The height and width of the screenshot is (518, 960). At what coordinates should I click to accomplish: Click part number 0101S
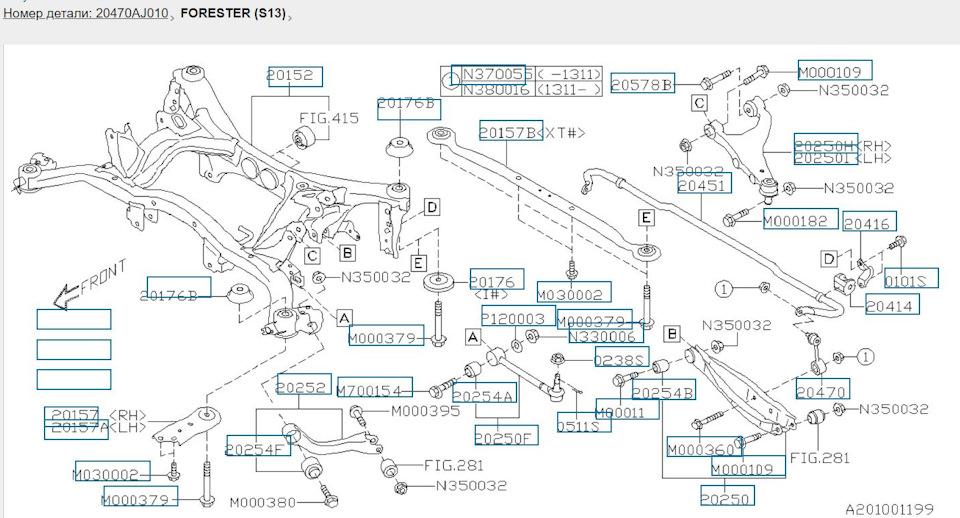(x=911, y=278)
